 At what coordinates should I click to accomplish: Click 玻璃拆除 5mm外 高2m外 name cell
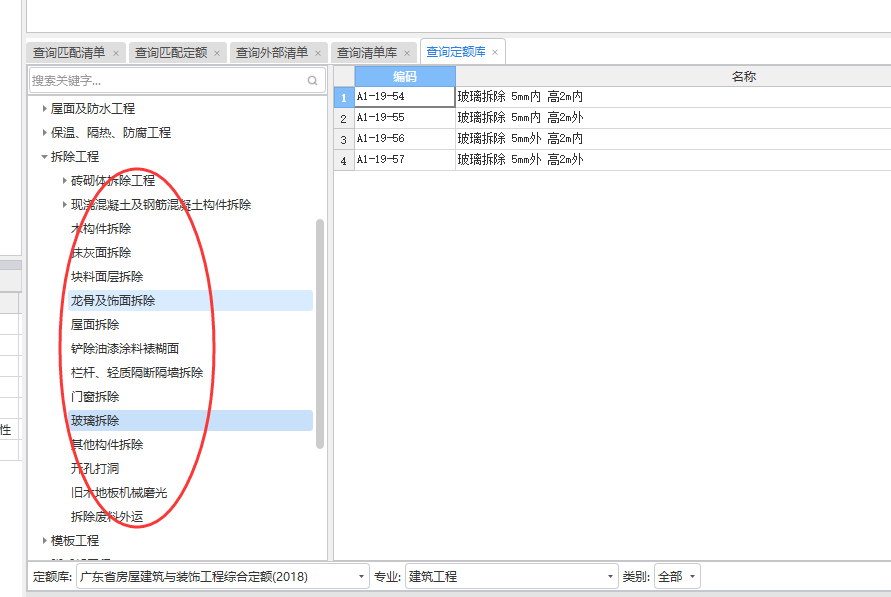click(673, 160)
